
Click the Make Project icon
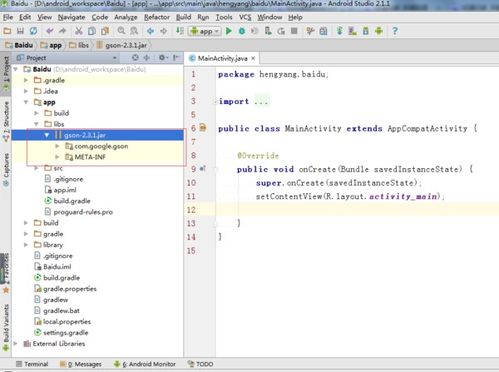[180, 31]
